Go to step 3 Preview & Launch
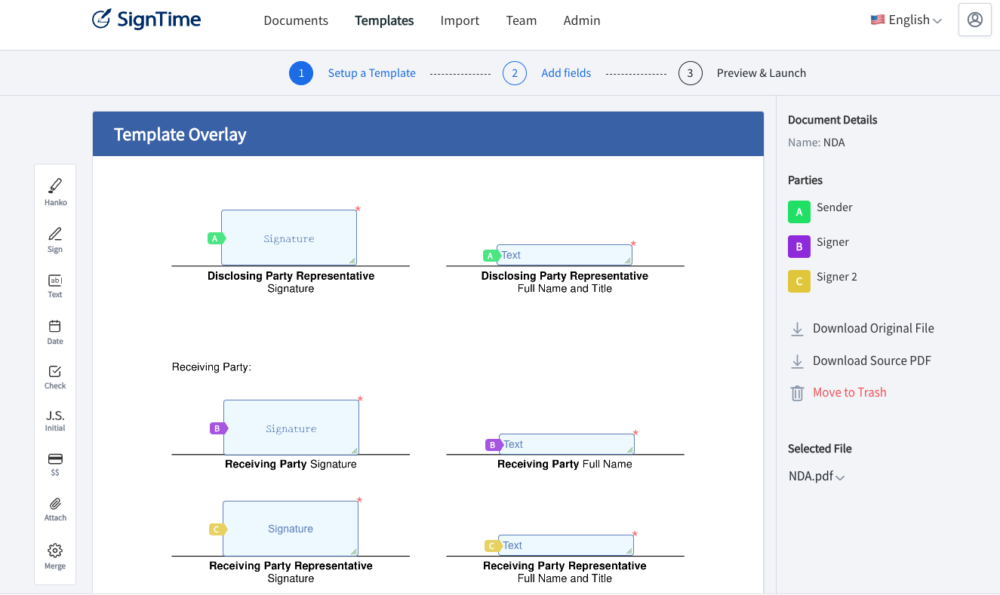The image size is (1000, 595). 743,73
